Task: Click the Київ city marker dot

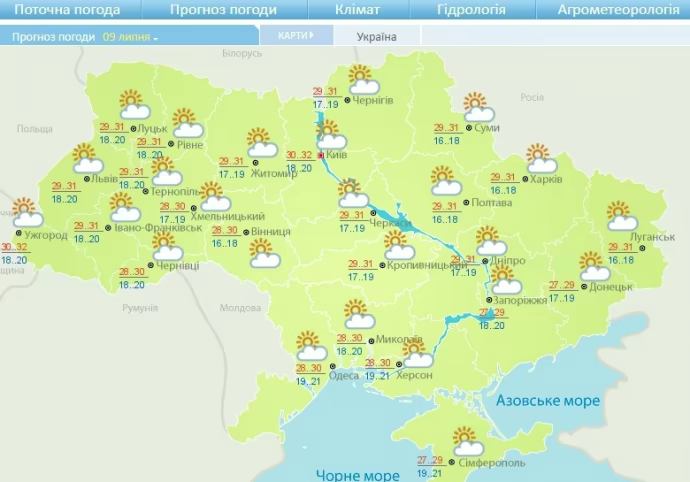Action: (x=320, y=156)
